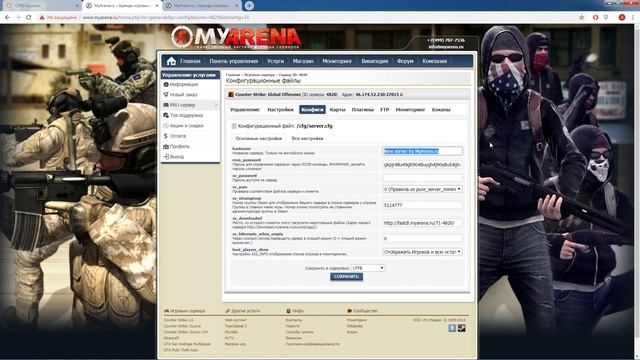Expand the PRO сервер submenu arrow
640x360 pixels.
click(216, 105)
